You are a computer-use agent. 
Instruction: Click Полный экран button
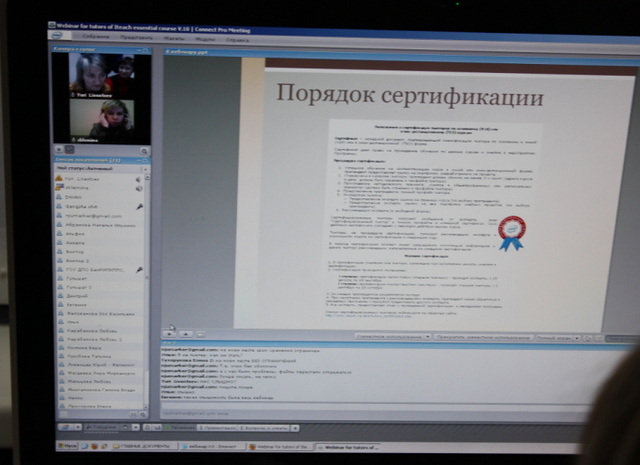click(554, 338)
